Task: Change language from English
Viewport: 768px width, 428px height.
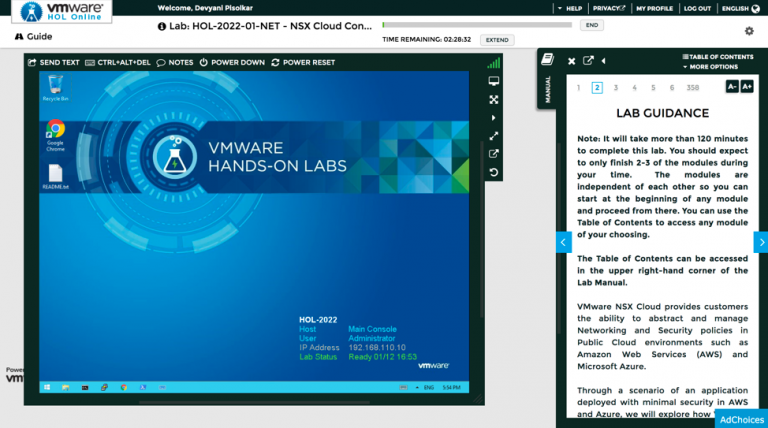Action: click(741, 8)
